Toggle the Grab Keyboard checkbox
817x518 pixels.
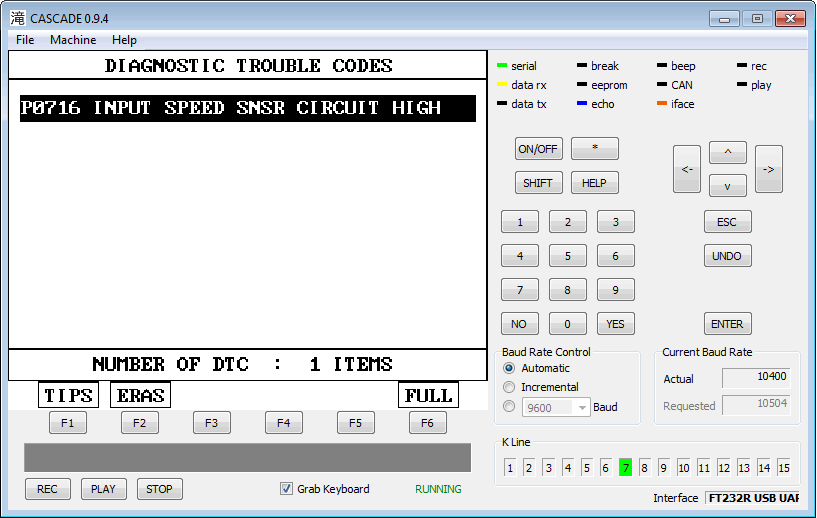pyautogui.click(x=287, y=489)
